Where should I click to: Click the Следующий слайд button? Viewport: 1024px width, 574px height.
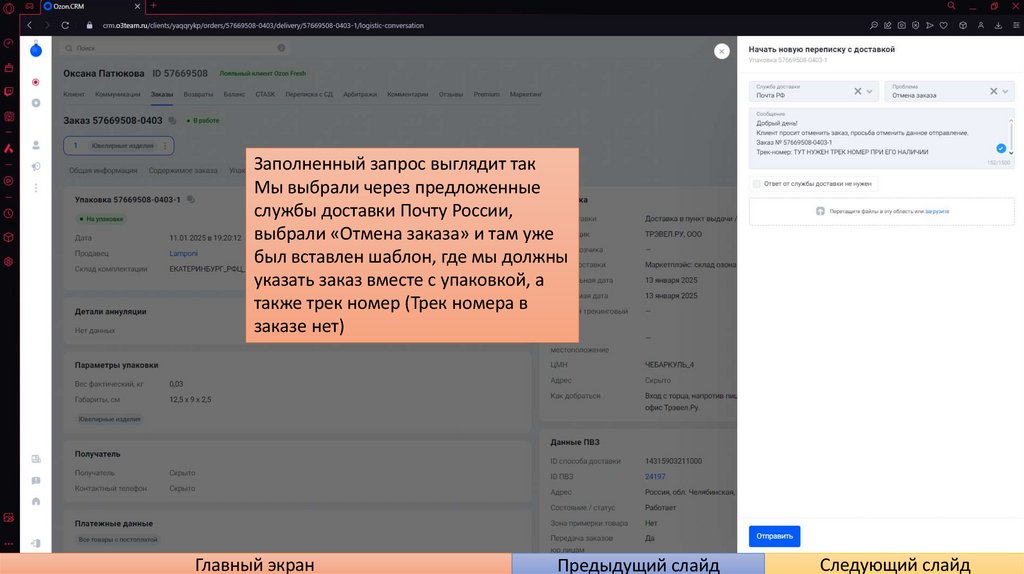(895, 564)
